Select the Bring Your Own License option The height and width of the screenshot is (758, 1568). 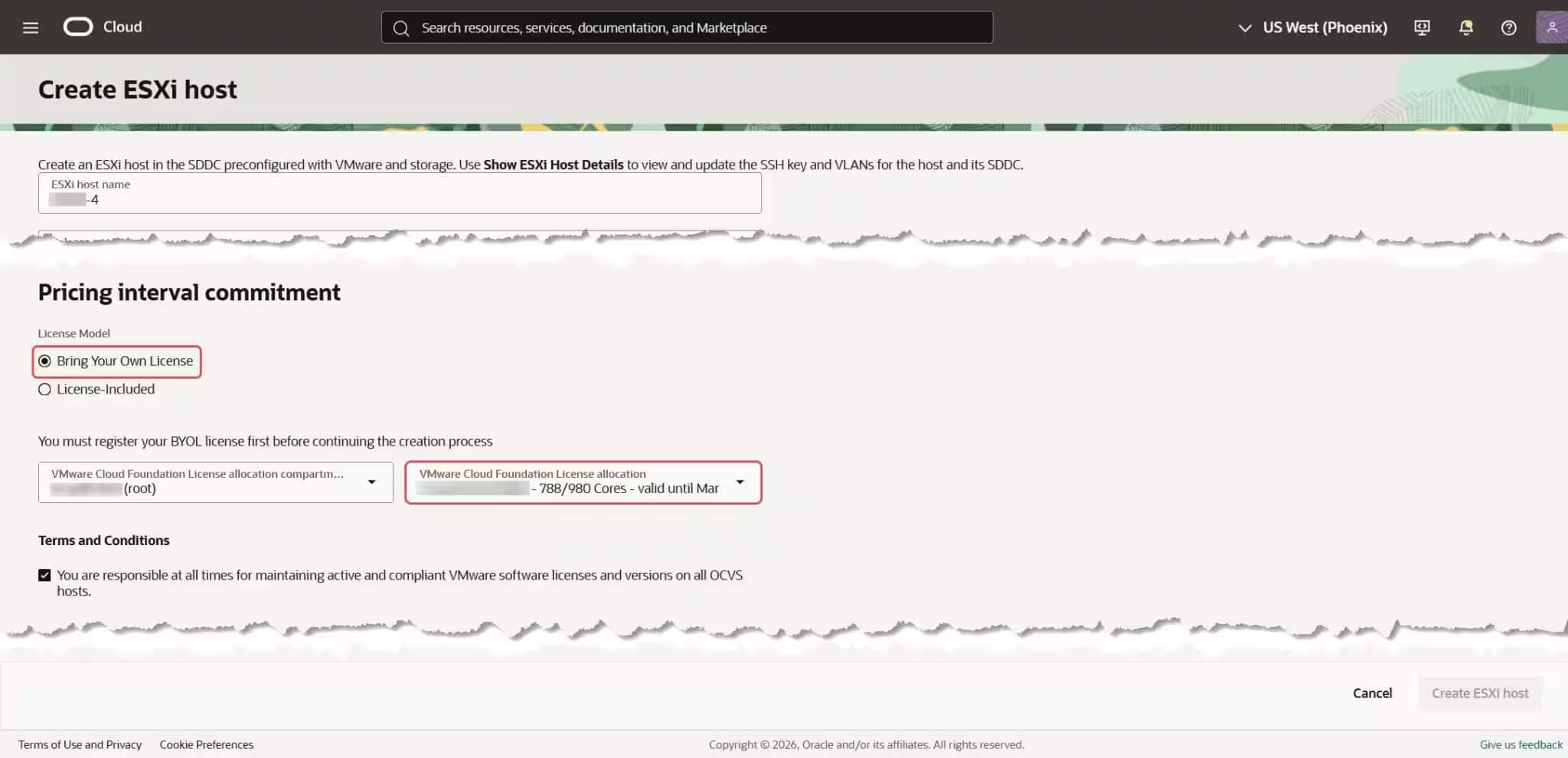click(x=44, y=361)
